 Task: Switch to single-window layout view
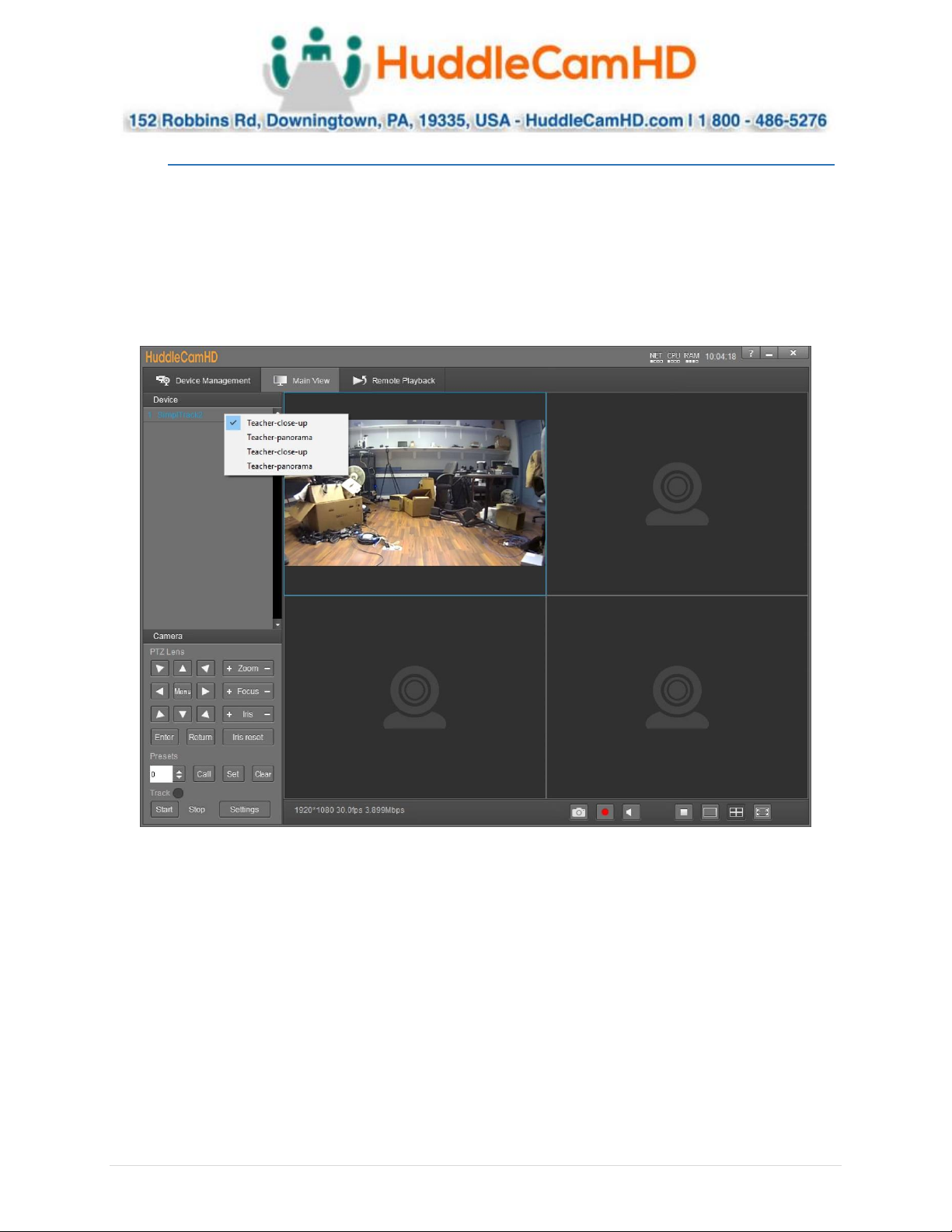710,812
